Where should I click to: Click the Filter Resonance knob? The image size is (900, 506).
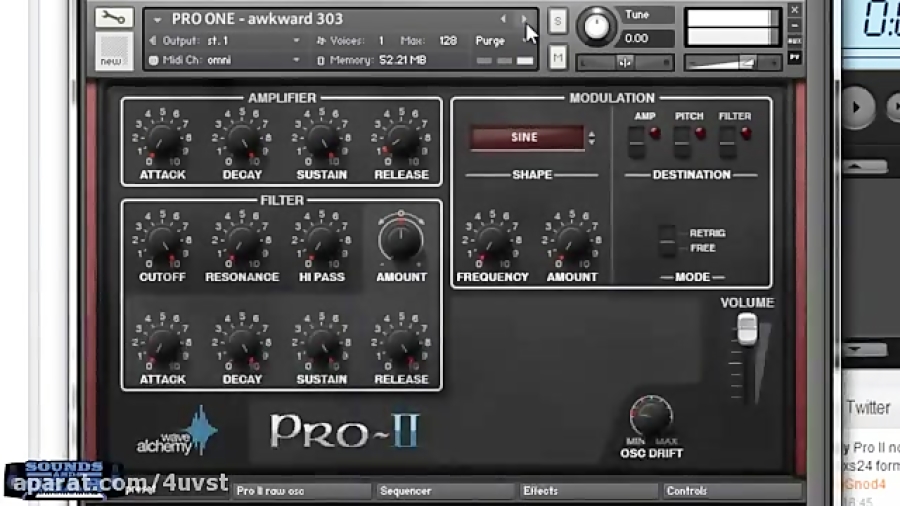click(242, 240)
